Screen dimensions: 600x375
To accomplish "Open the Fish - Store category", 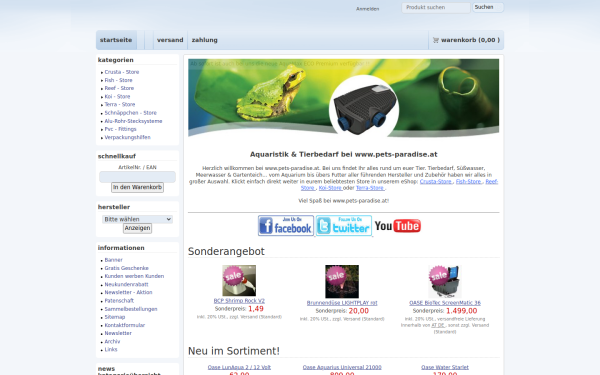I will (118, 80).
